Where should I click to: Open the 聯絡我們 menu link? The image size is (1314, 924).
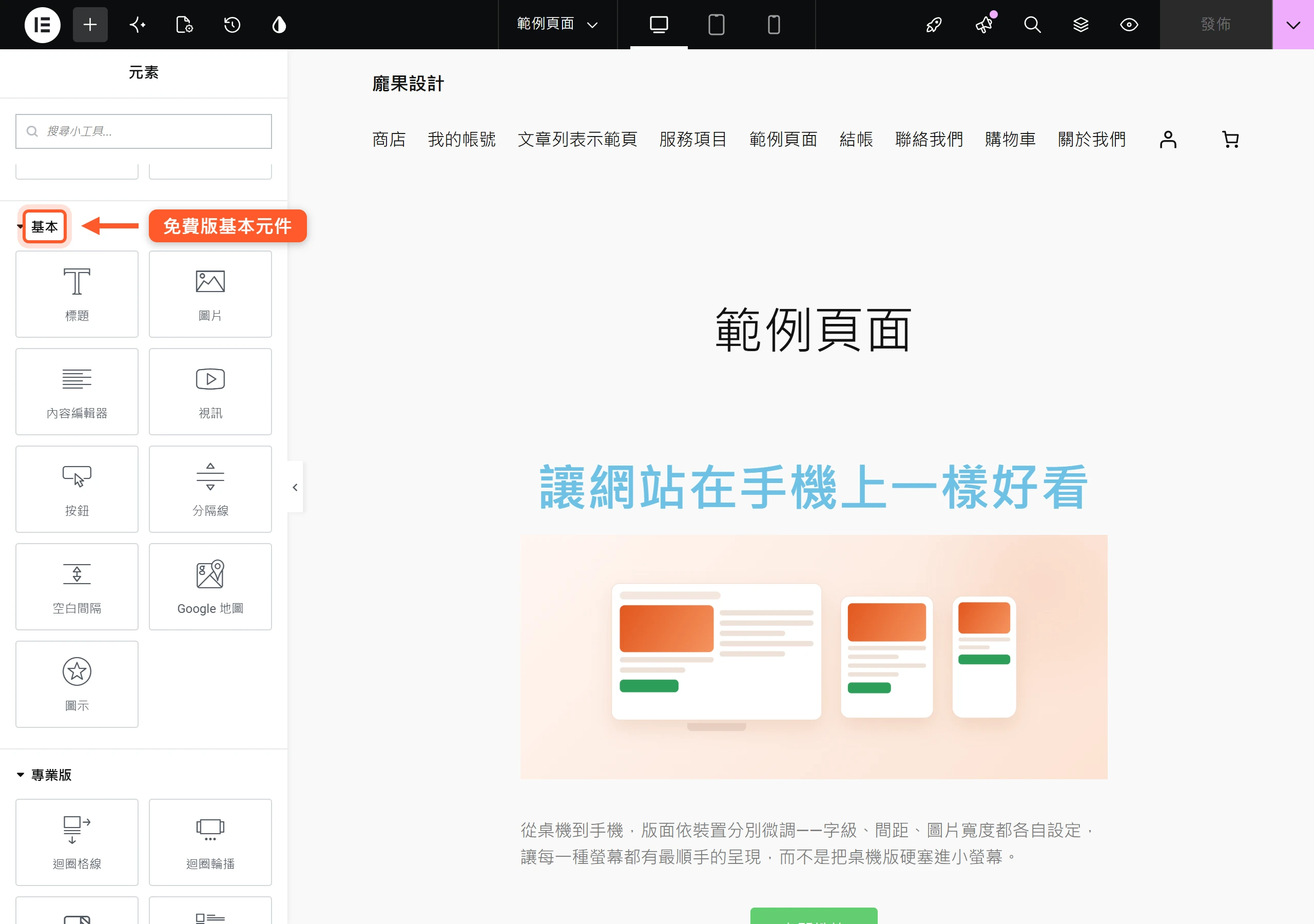coord(929,139)
